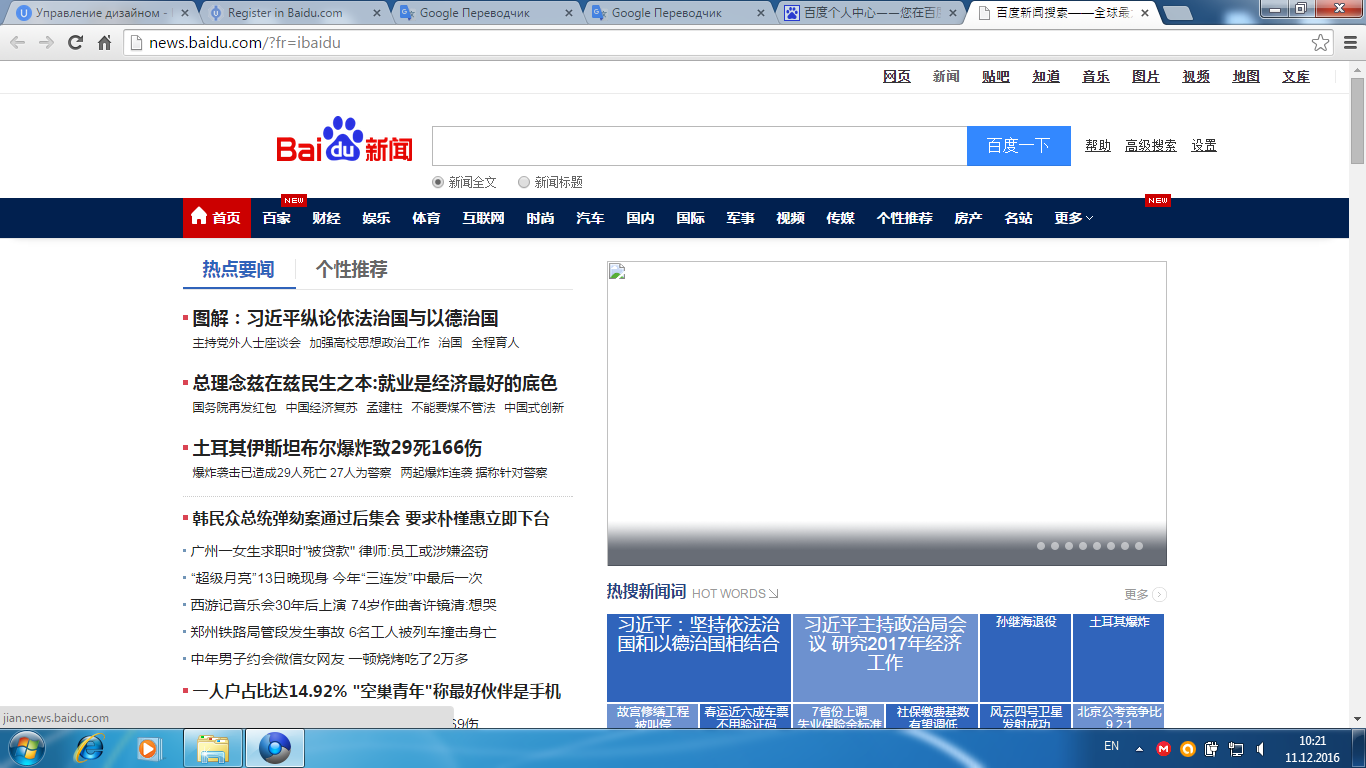Click the red M tray icon
Viewport: 1366px width, 768px height.
[1163, 748]
